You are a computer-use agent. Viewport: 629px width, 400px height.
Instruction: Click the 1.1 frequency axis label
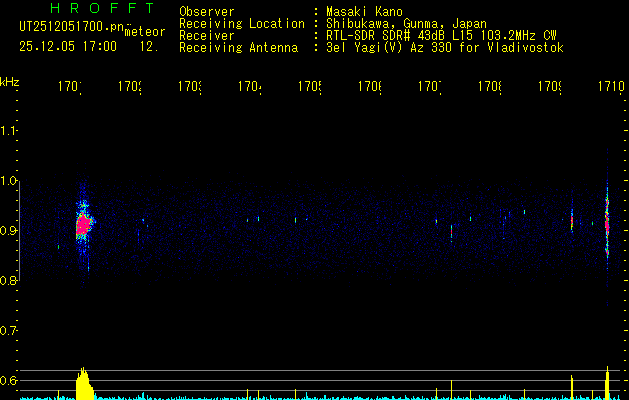(9, 131)
